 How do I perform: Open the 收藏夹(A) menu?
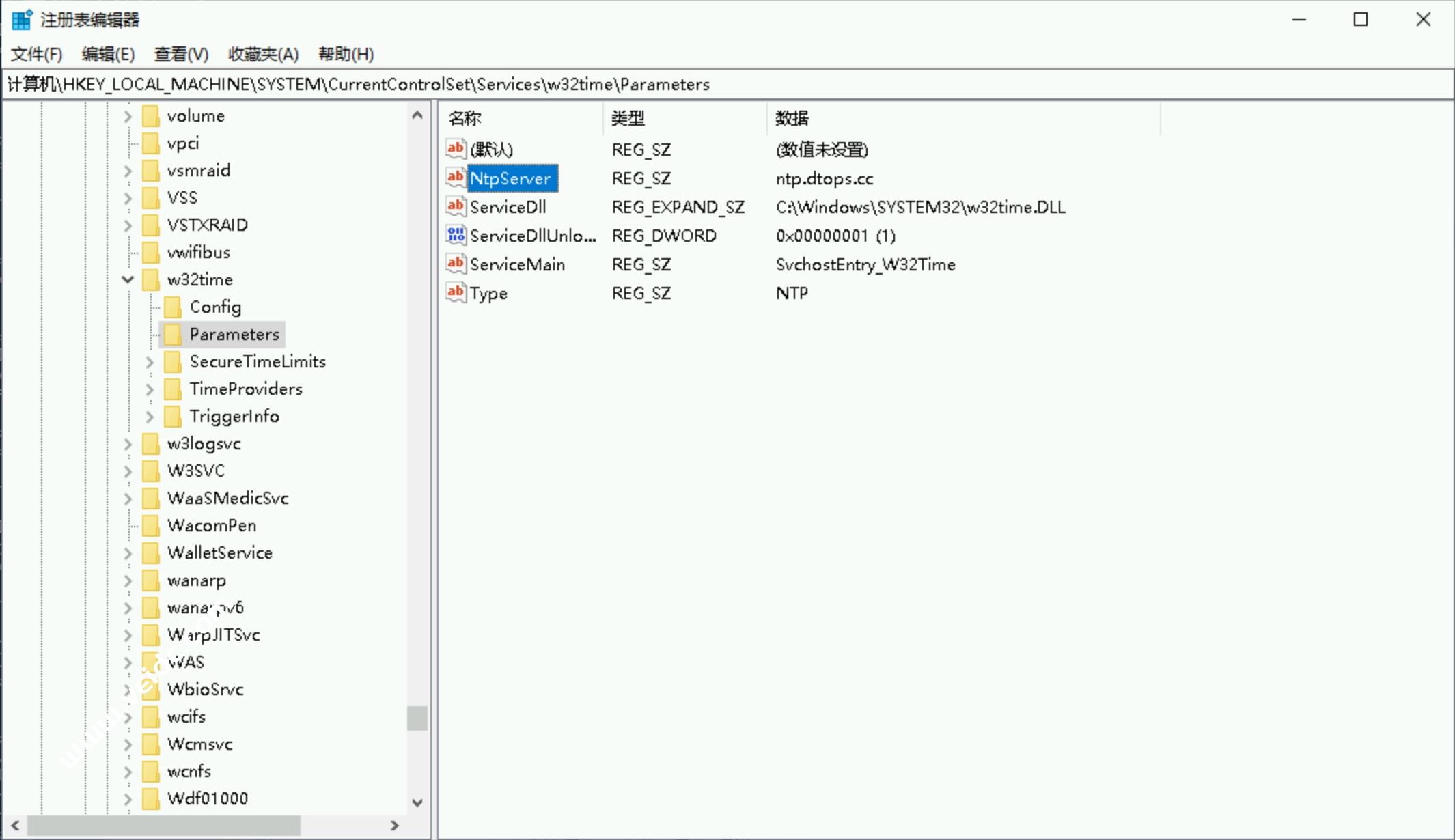263,54
